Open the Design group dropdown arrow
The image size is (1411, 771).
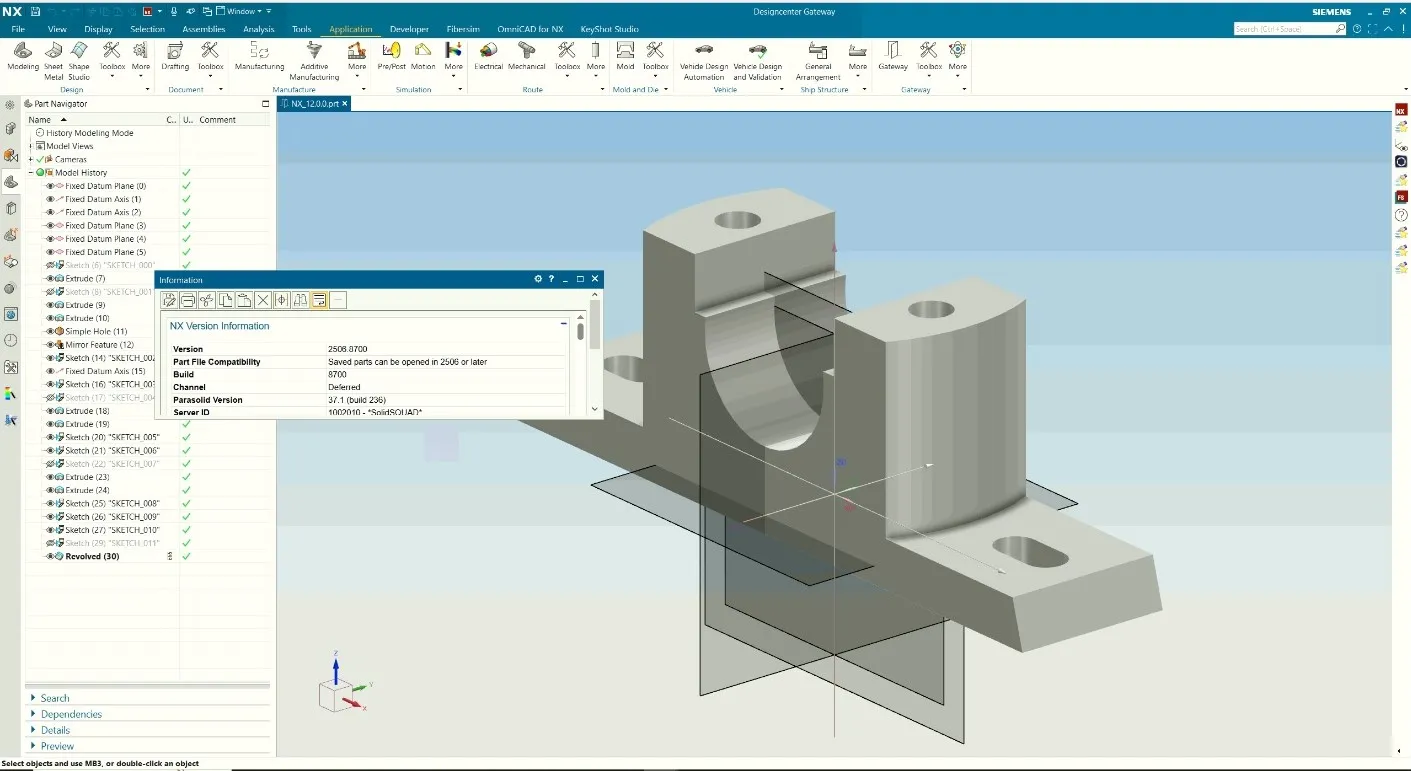pos(147,90)
